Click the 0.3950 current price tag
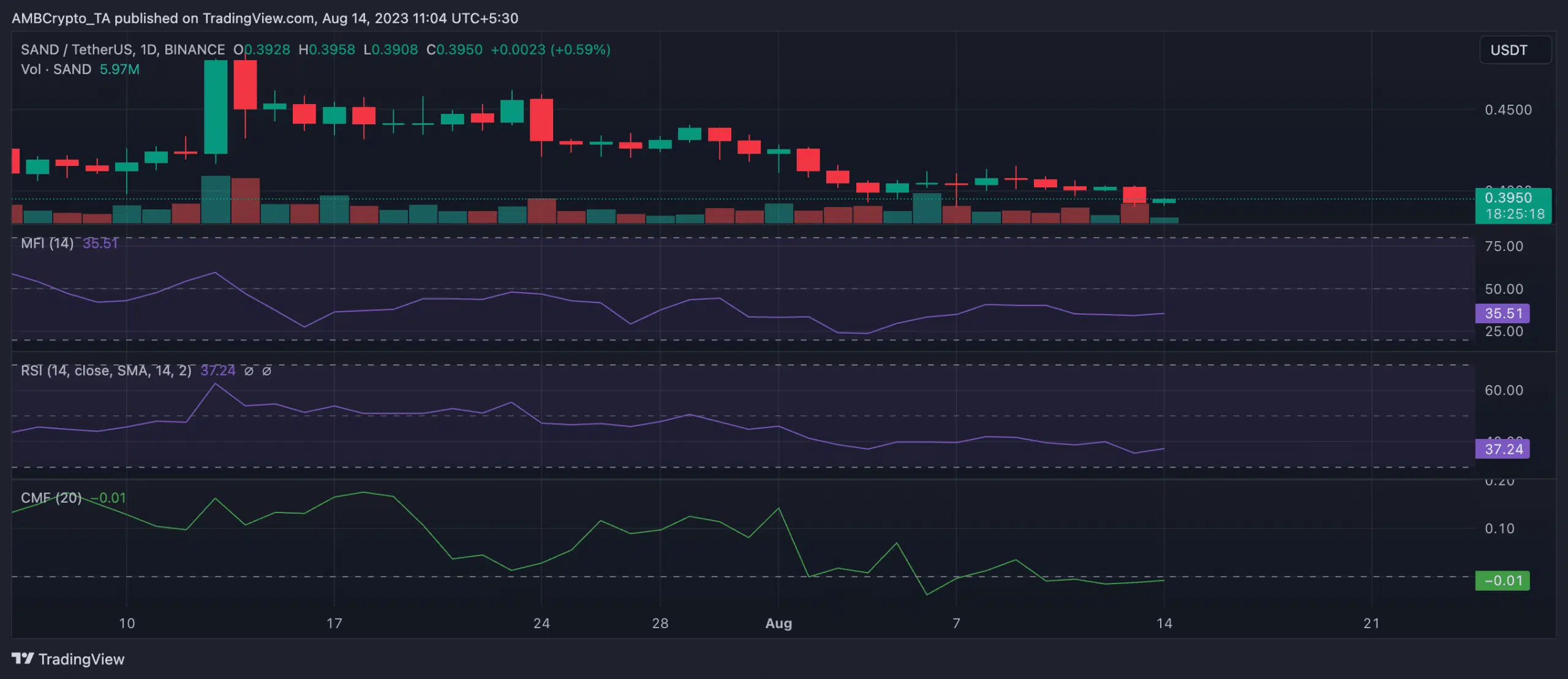 tap(1513, 205)
